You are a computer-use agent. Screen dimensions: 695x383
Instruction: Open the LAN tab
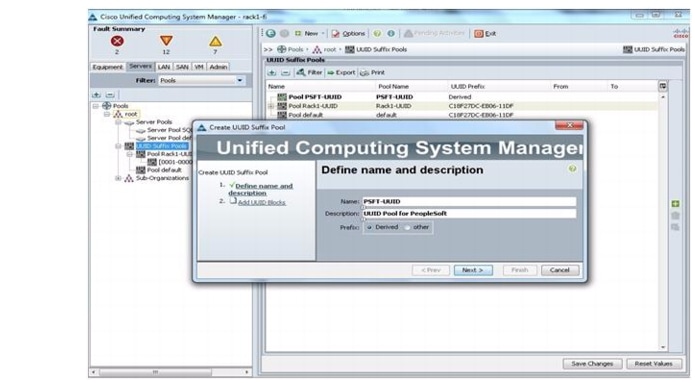click(164, 67)
